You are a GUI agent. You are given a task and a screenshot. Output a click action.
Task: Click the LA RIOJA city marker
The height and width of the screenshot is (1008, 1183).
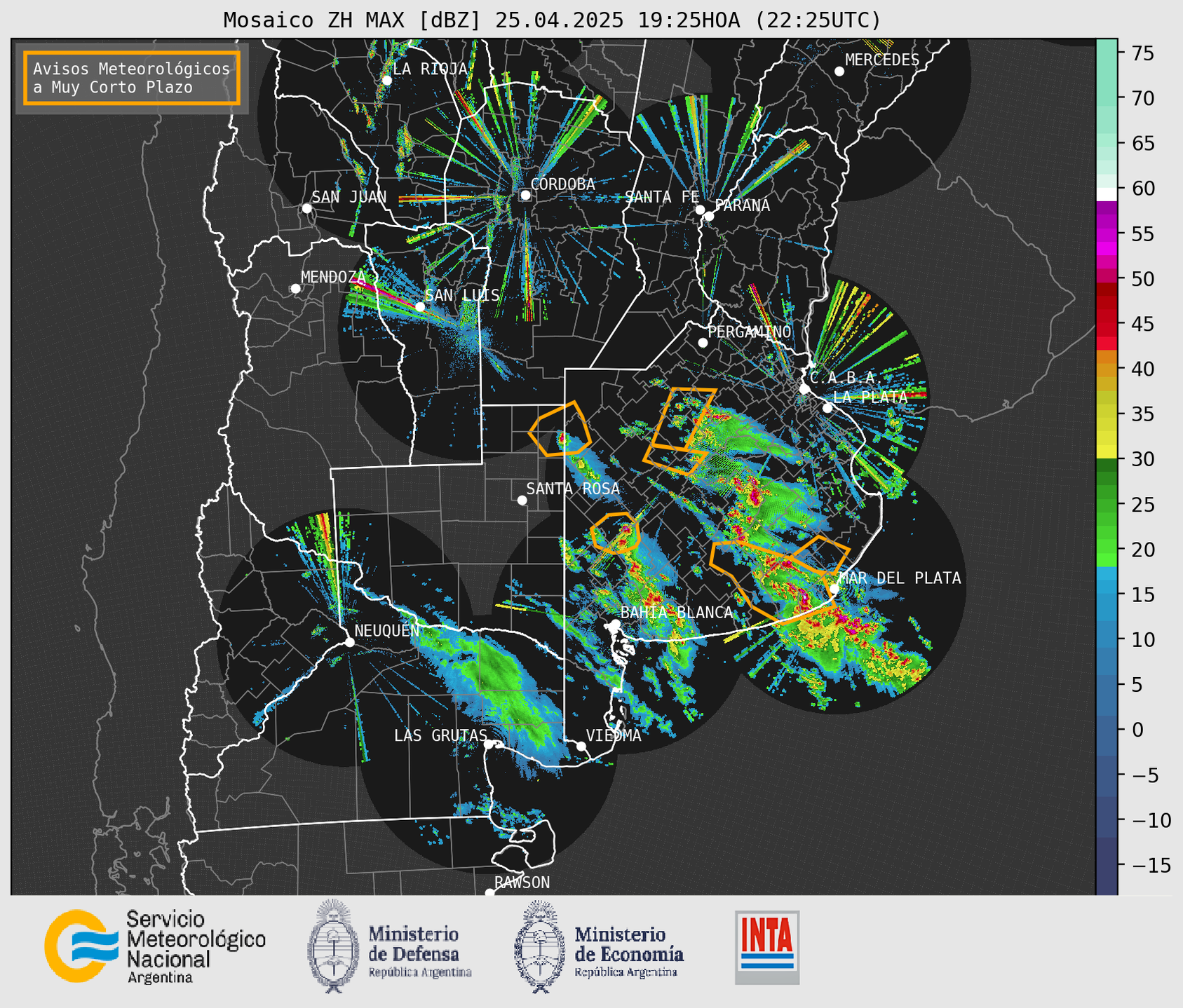[x=386, y=80]
